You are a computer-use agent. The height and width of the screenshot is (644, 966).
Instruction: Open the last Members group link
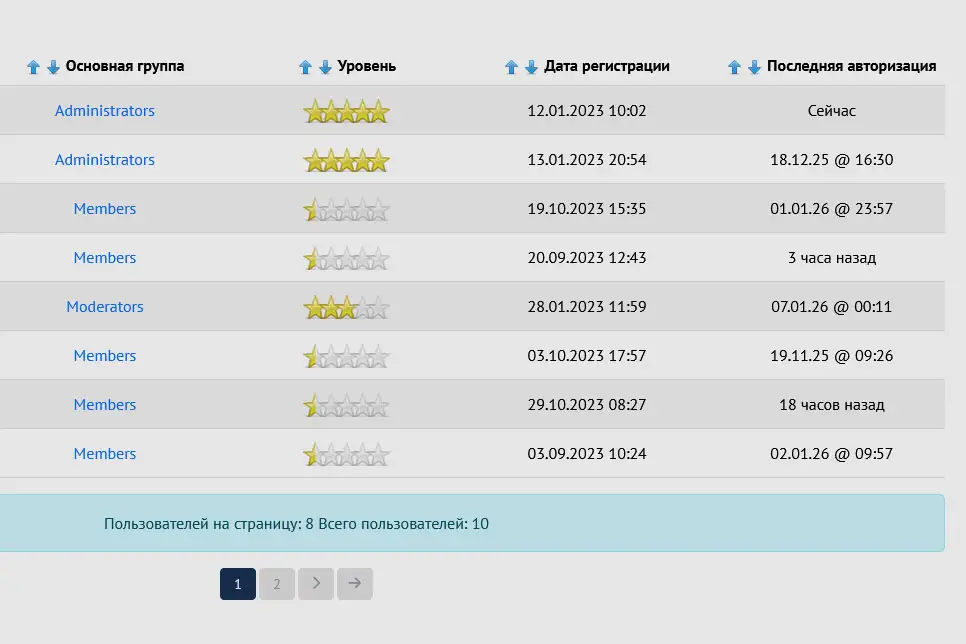coord(105,453)
